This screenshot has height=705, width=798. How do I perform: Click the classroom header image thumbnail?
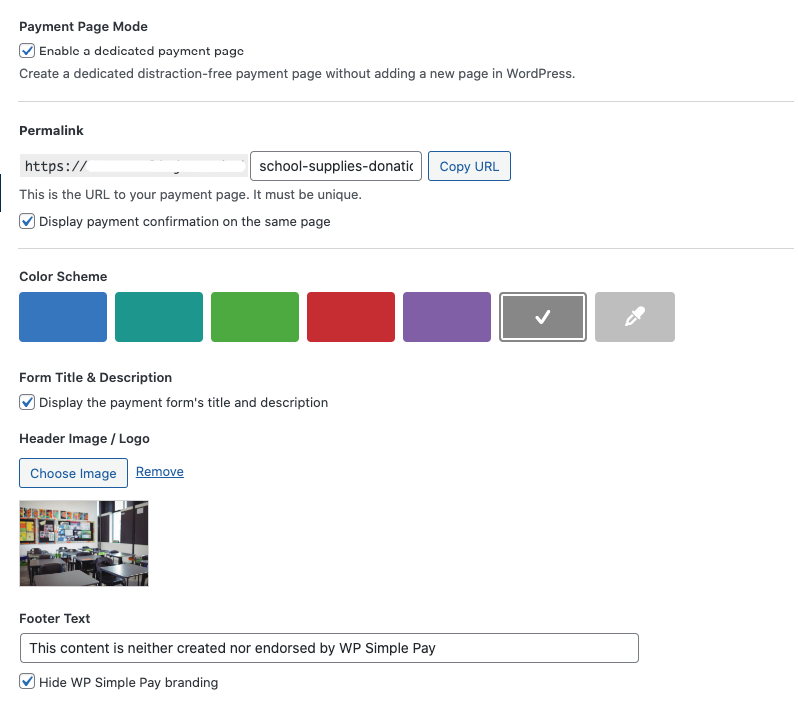[84, 543]
